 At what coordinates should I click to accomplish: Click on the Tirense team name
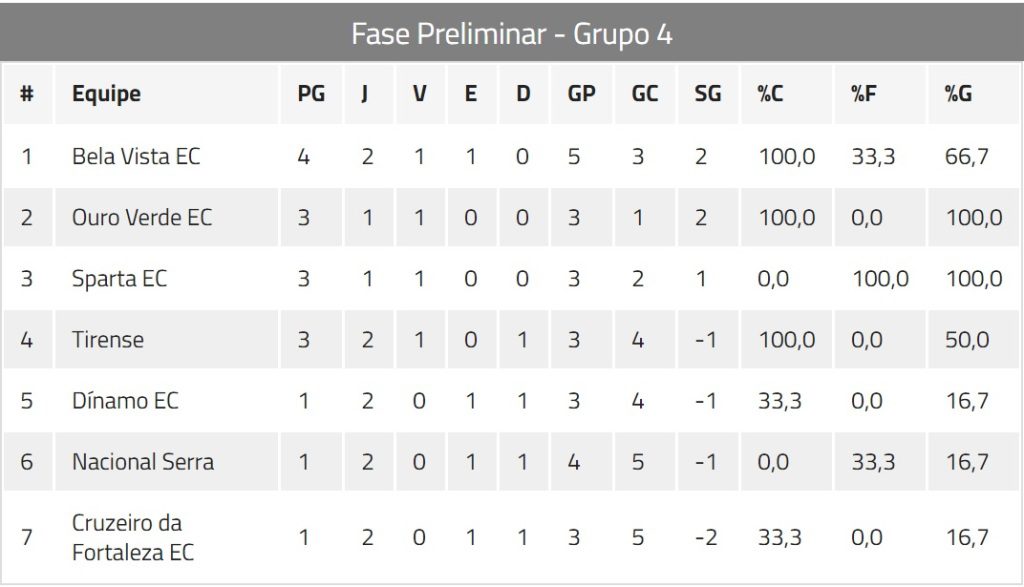tap(108, 340)
